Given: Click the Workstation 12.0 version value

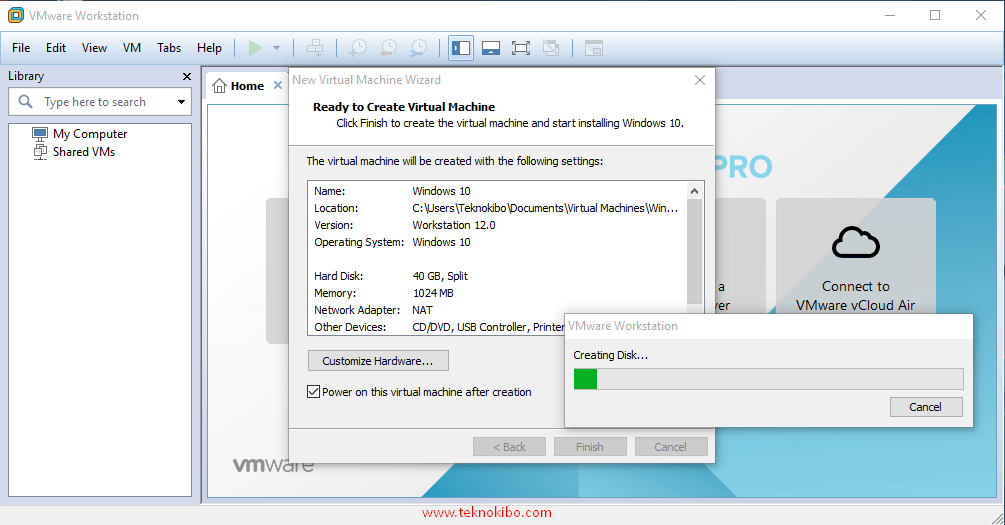Looking at the screenshot, I should click(x=454, y=225).
